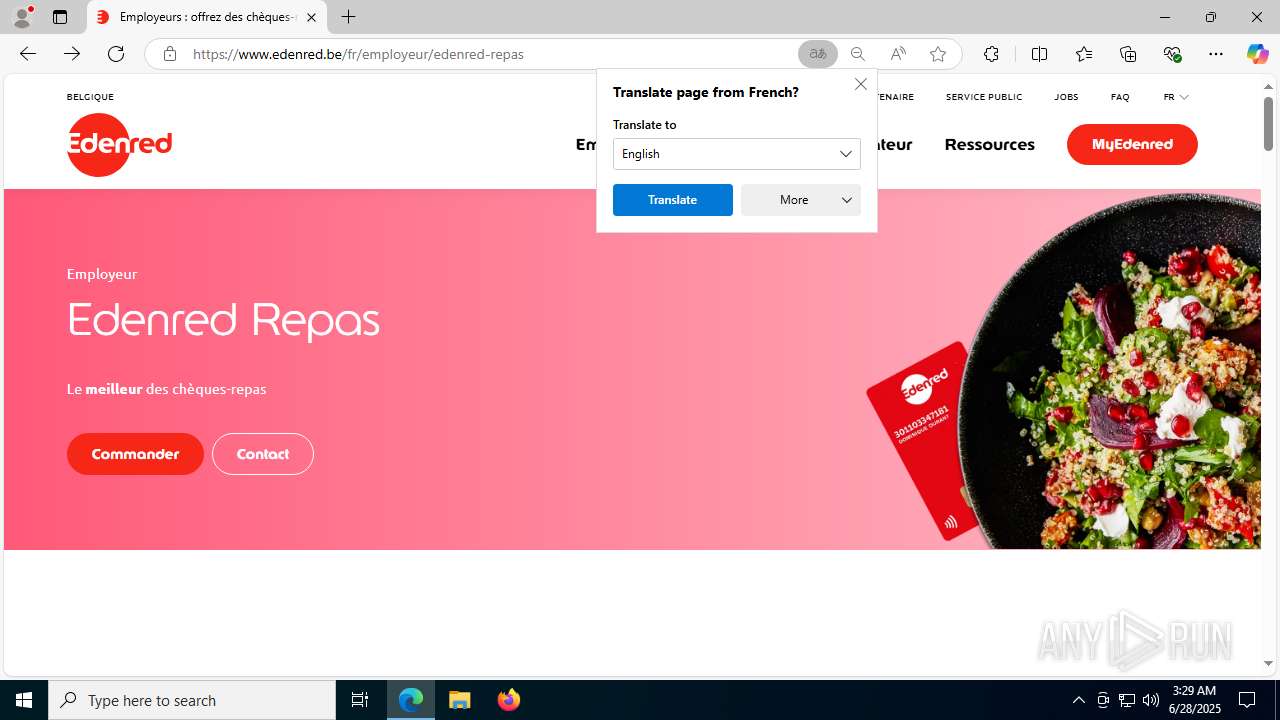Toggle the translate icon in address bar
1280x720 pixels.
click(818, 54)
